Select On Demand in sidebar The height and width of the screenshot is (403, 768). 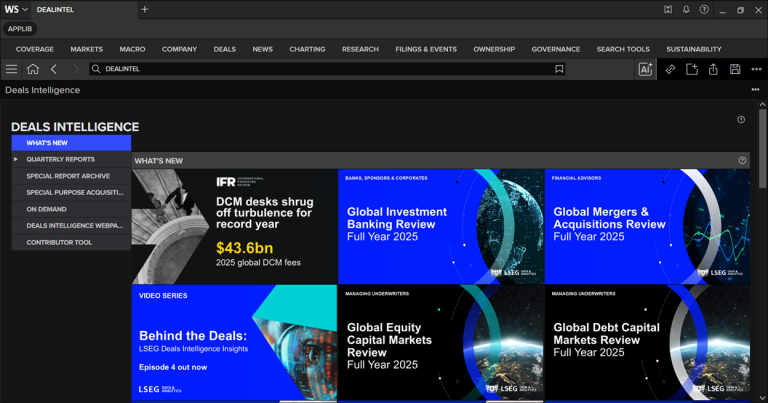72,209
